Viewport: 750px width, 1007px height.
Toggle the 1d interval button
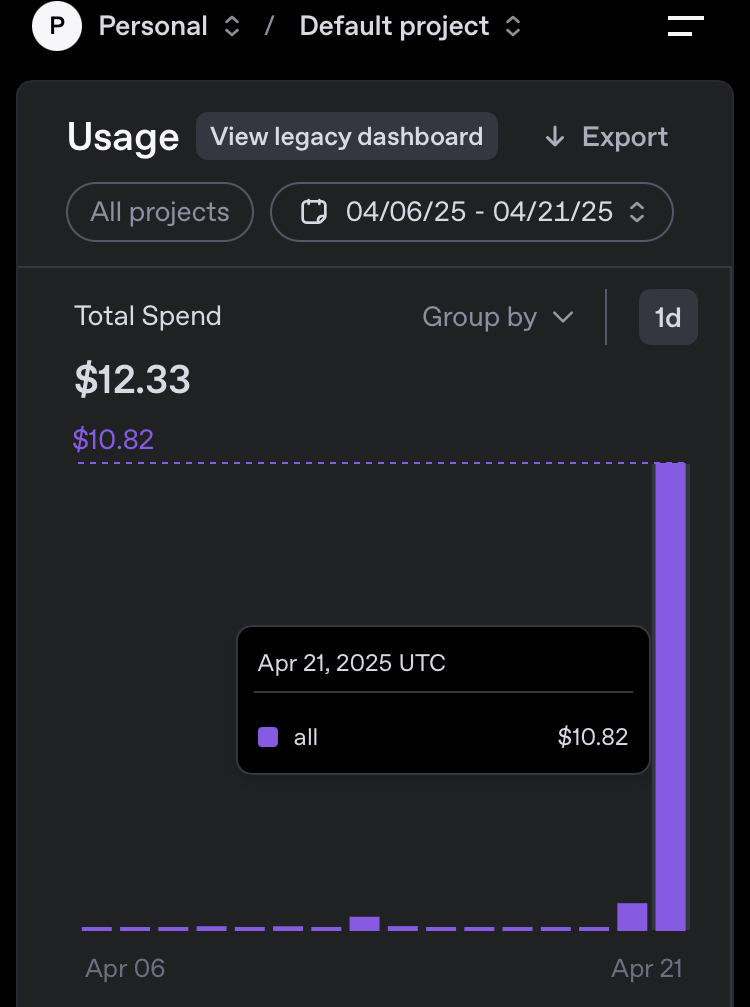pos(668,318)
